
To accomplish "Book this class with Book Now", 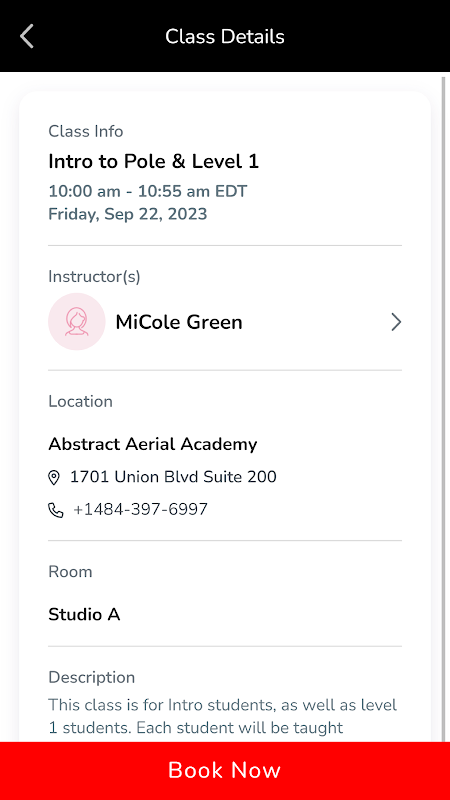I will click(225, 770).
